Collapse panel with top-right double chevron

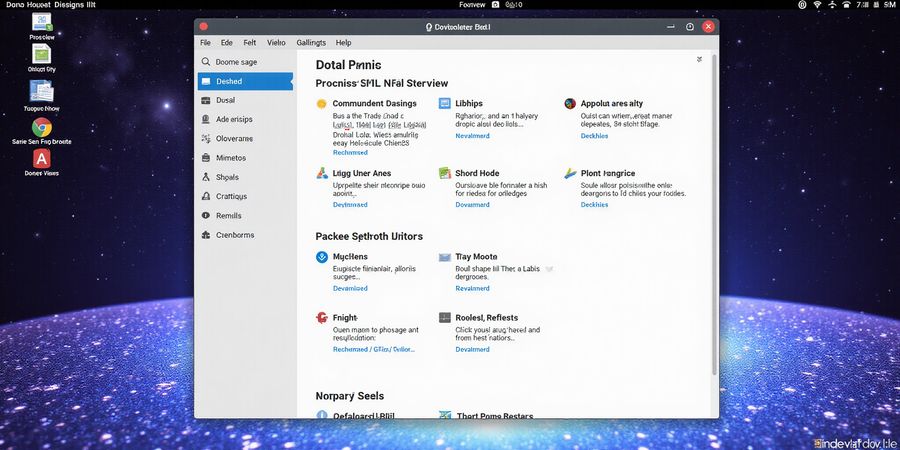(699, 59)
